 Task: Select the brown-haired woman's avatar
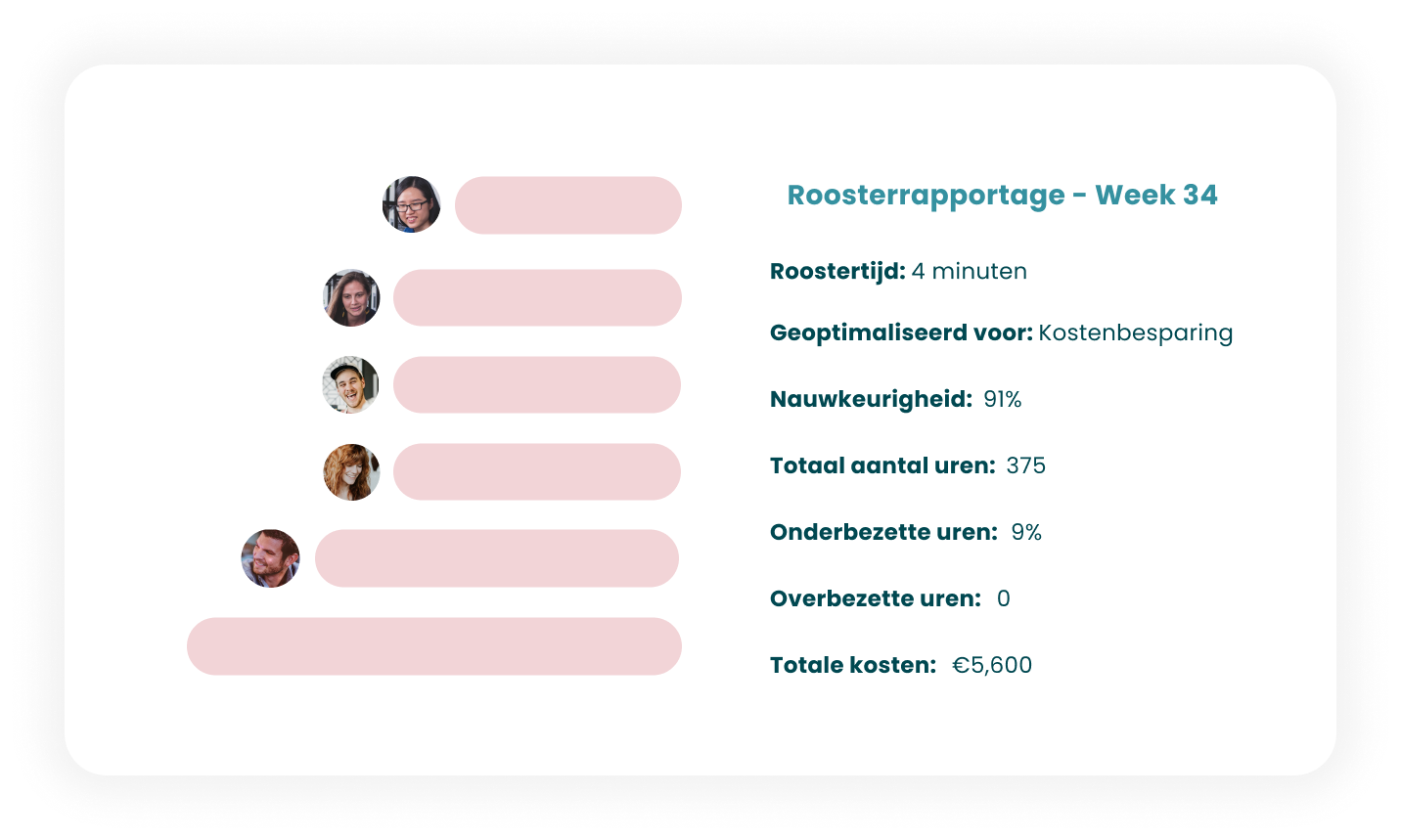[x=351, y=297]
